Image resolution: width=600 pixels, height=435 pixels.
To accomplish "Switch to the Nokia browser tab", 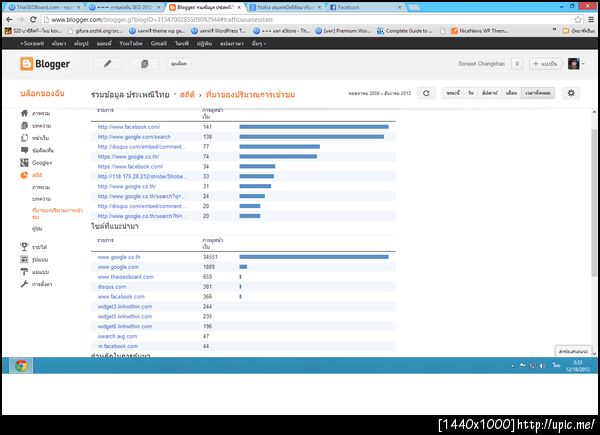I will coord(284,7).
